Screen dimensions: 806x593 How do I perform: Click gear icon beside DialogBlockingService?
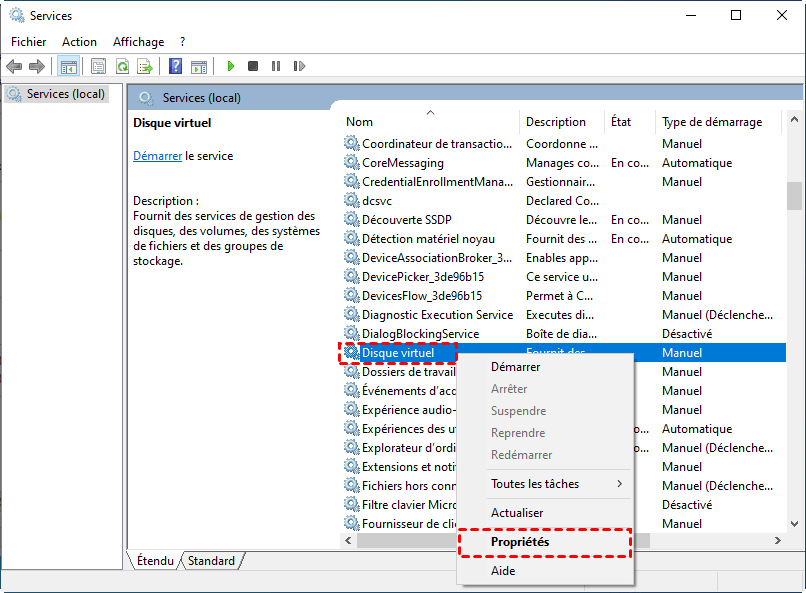(352, 334)
